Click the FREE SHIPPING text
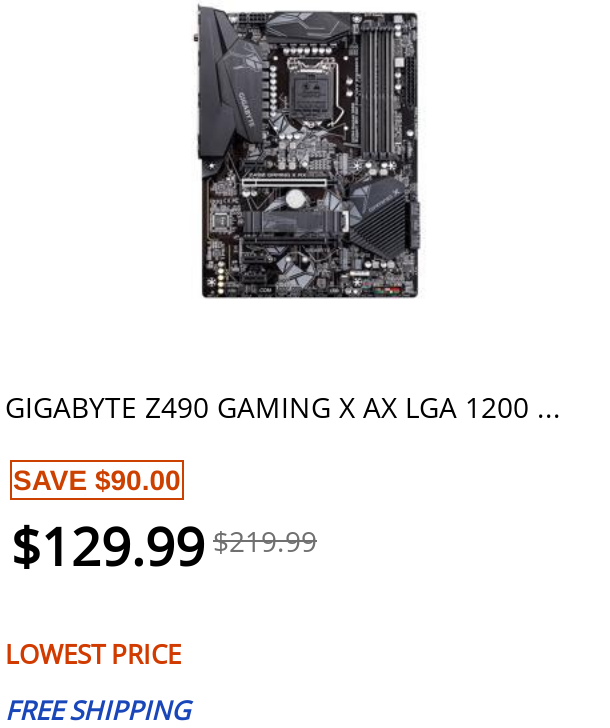610x728 pixels. pyautogui.click(x=99, y=711)
